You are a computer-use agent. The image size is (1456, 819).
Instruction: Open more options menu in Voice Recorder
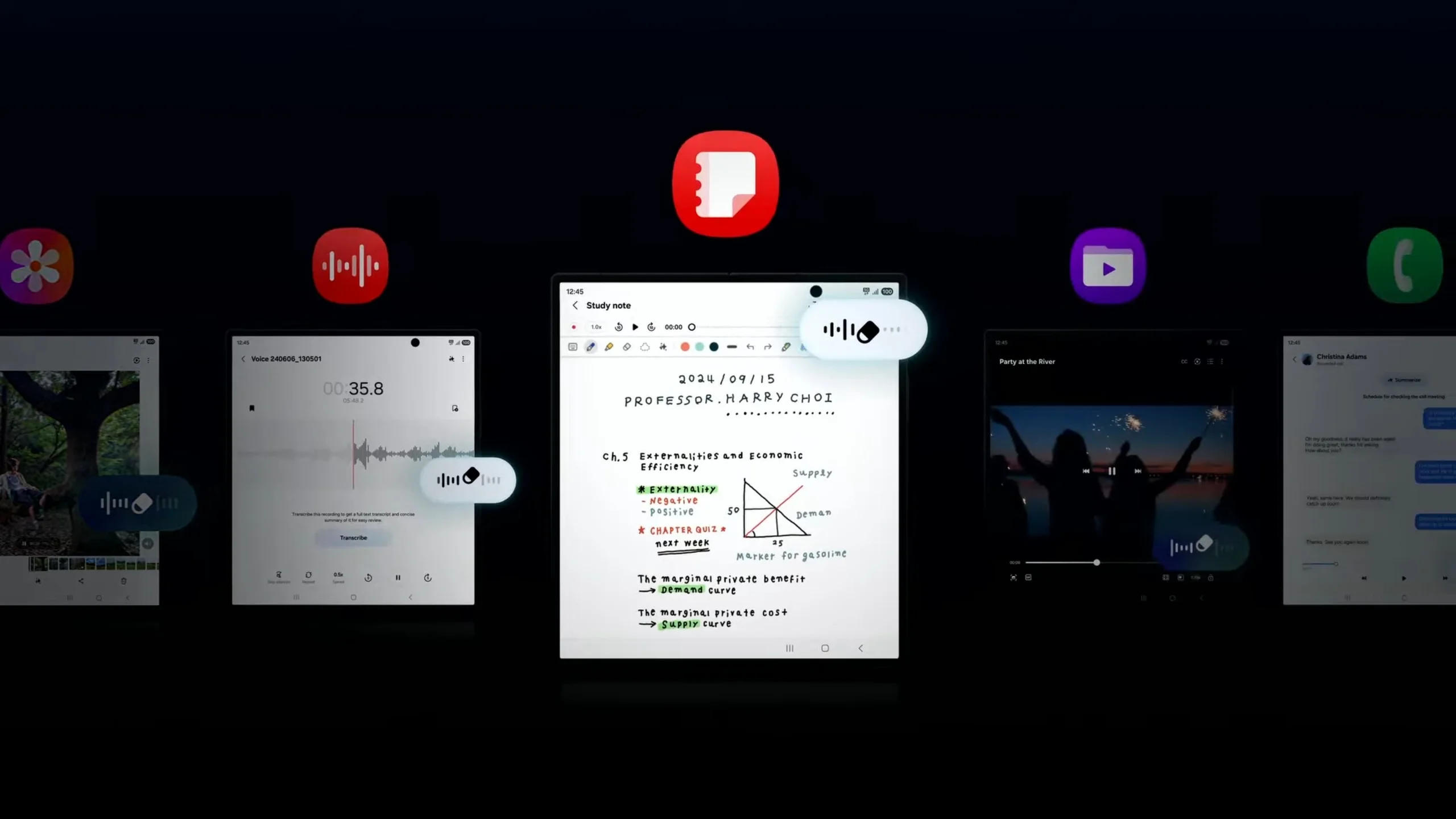[464, 359]
